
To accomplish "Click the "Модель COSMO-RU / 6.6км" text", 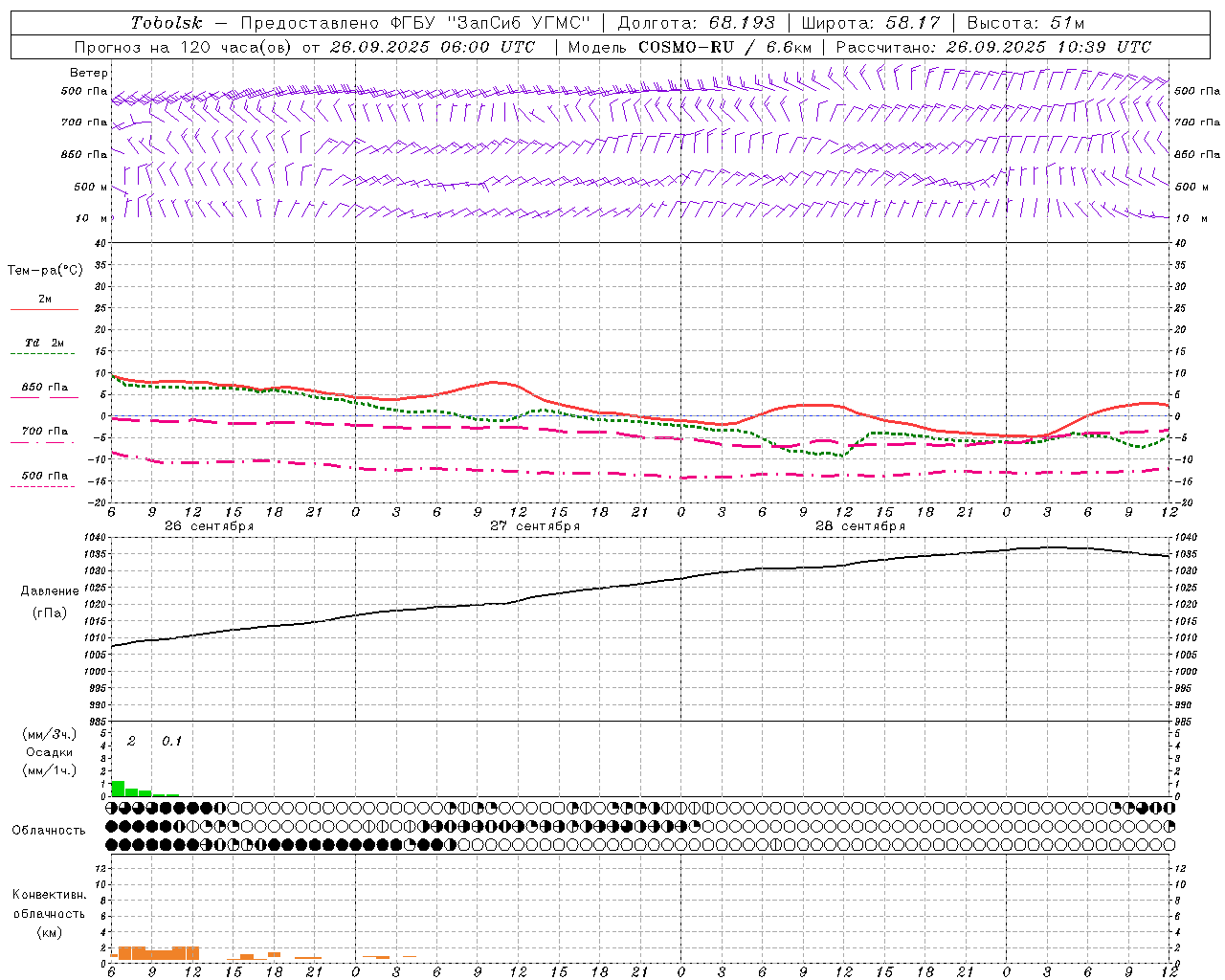I will point(690,47).
